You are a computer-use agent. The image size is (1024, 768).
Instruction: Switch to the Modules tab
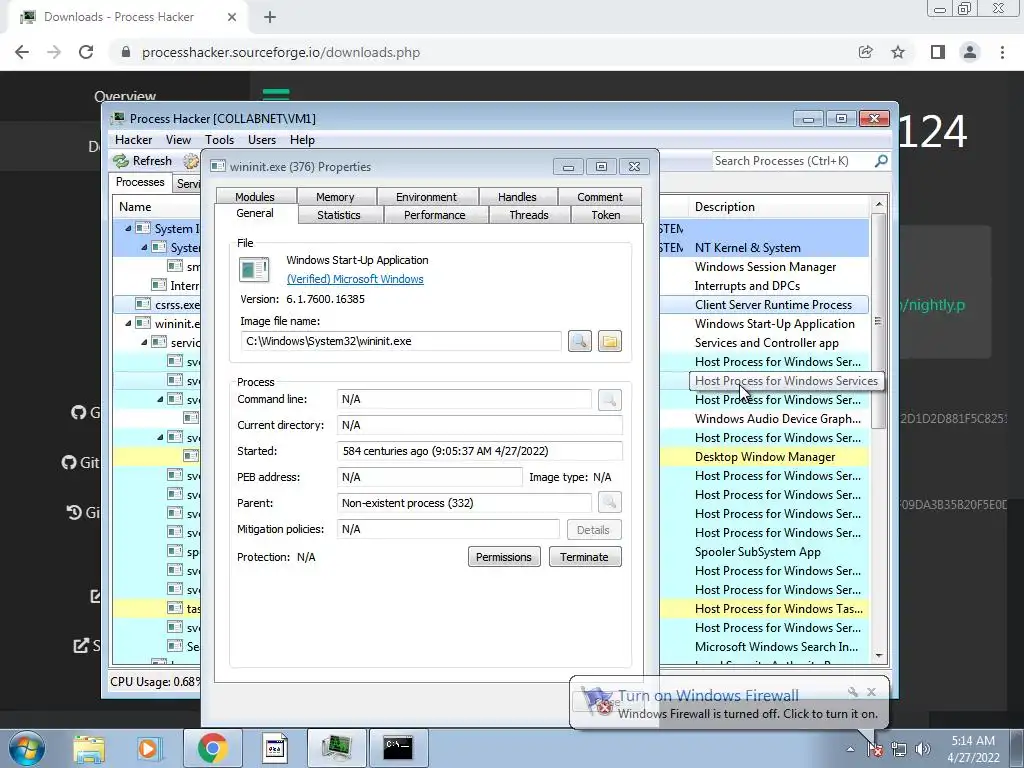(255, 197)
